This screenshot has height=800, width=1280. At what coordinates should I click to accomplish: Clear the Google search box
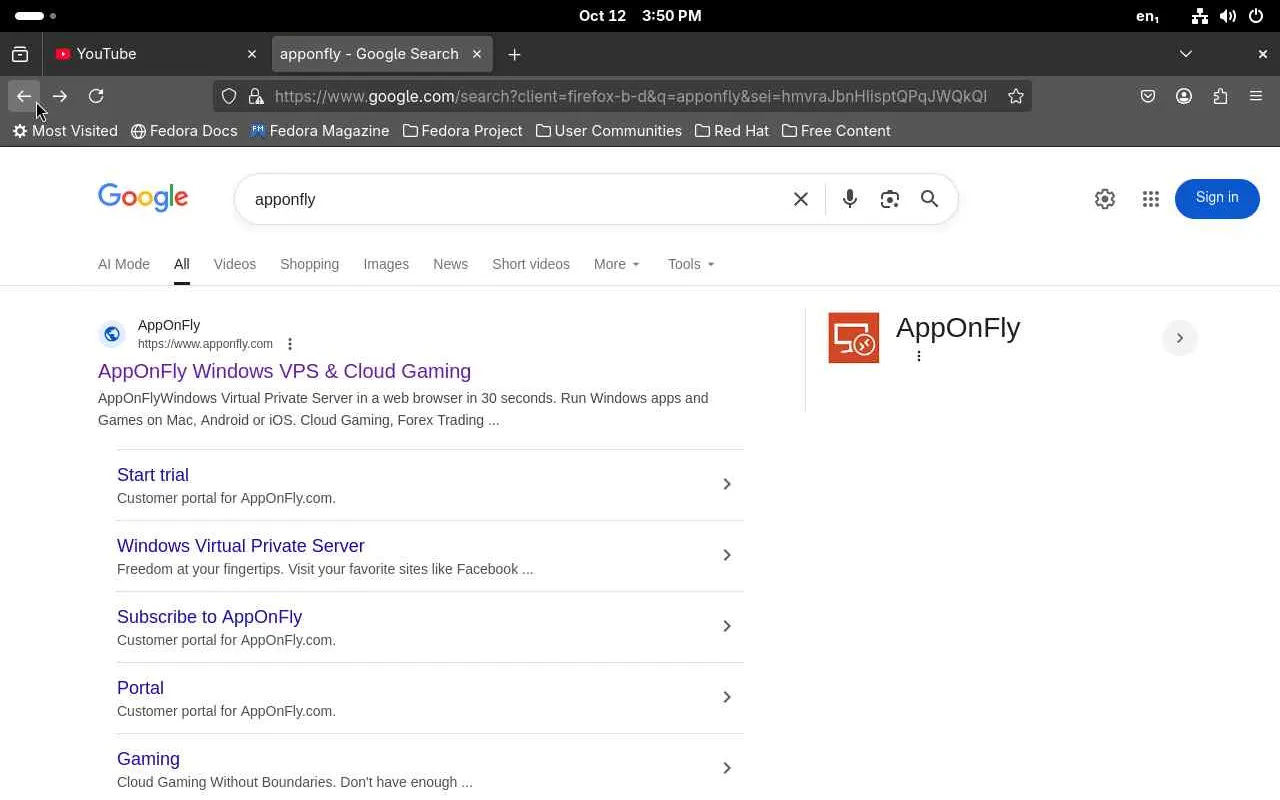(x=801, y=199)
